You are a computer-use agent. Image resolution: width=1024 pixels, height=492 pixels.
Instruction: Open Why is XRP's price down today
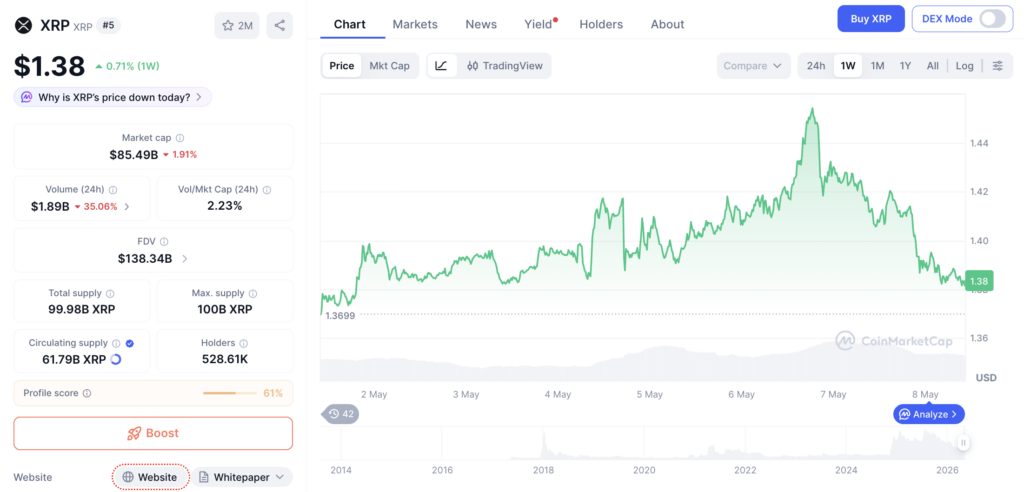pyautogui.click(x=112, y=97)
